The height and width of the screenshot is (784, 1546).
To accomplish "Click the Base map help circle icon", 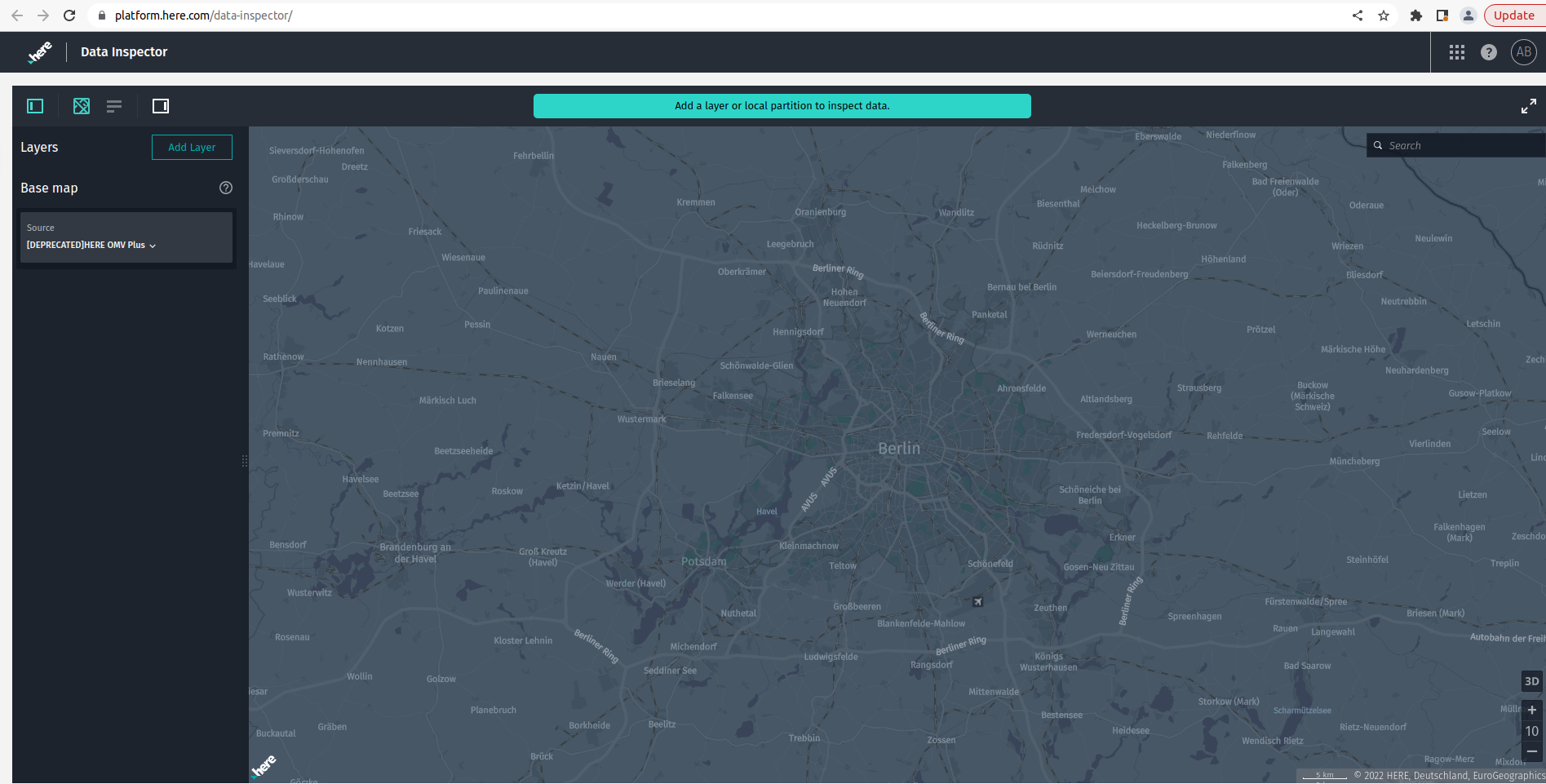I will [225, 187].
